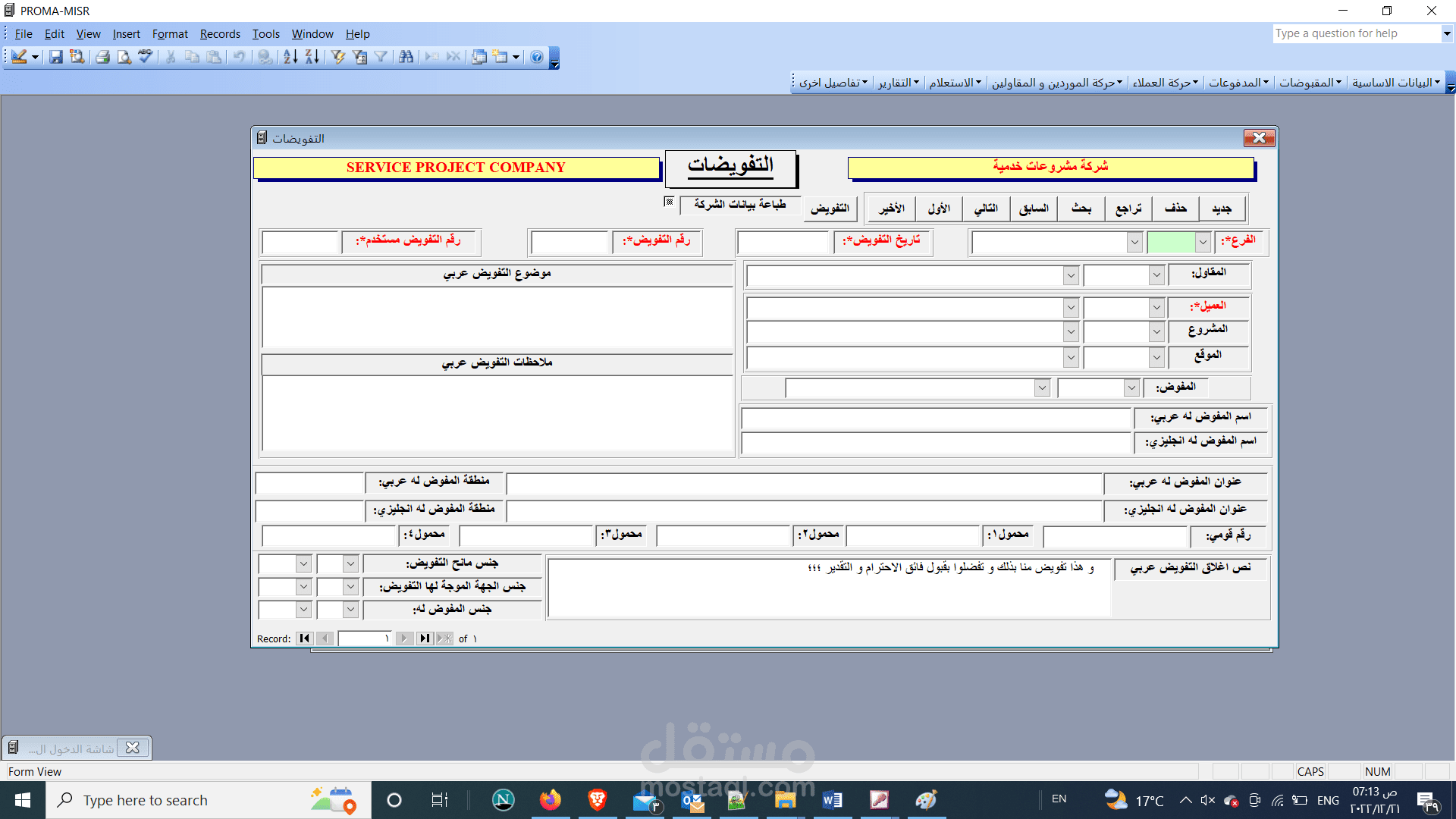
Task: Expand the المقاول wide dropdown list
Action: click(1071, 276)
